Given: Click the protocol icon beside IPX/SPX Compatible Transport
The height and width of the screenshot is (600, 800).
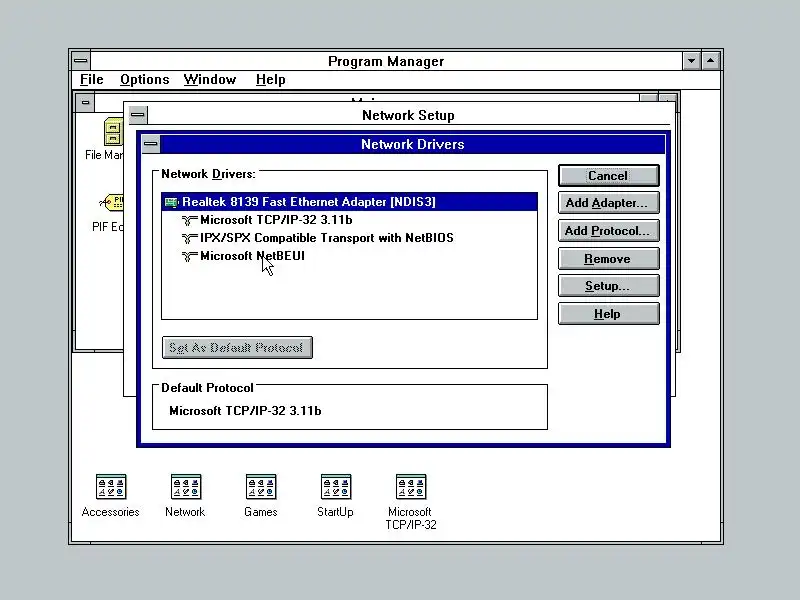Looking at the screenshot, I should [189, 238].
